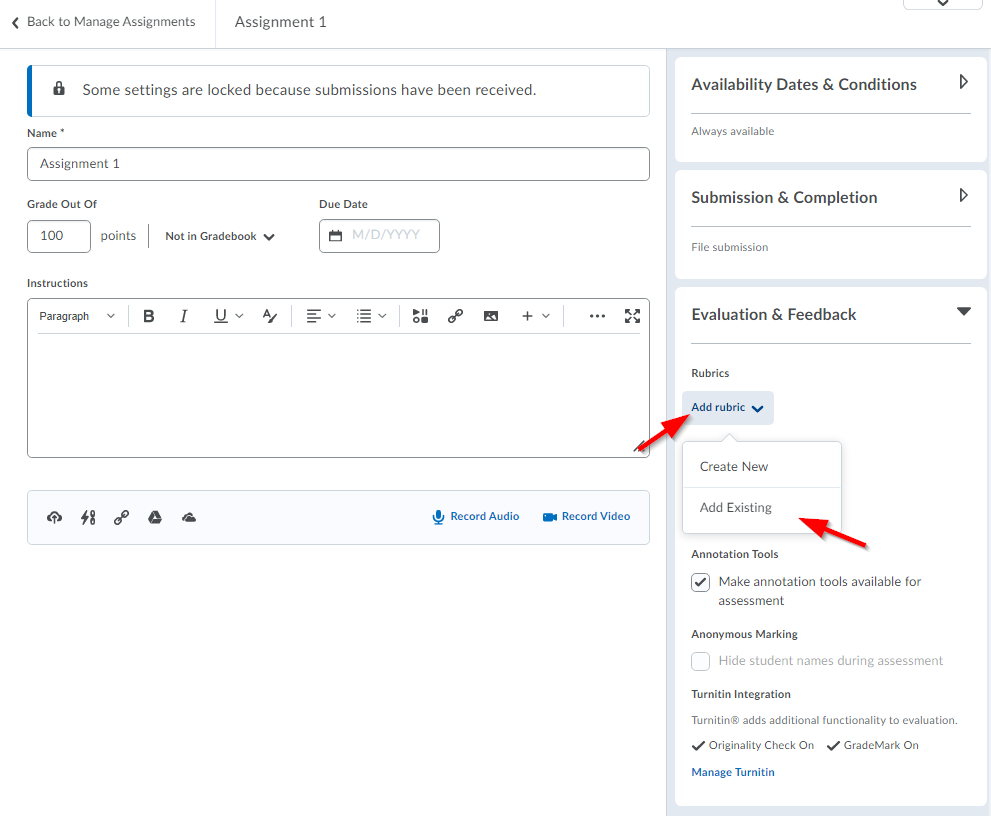Click the file upload cloud icon

click(55, 517)
